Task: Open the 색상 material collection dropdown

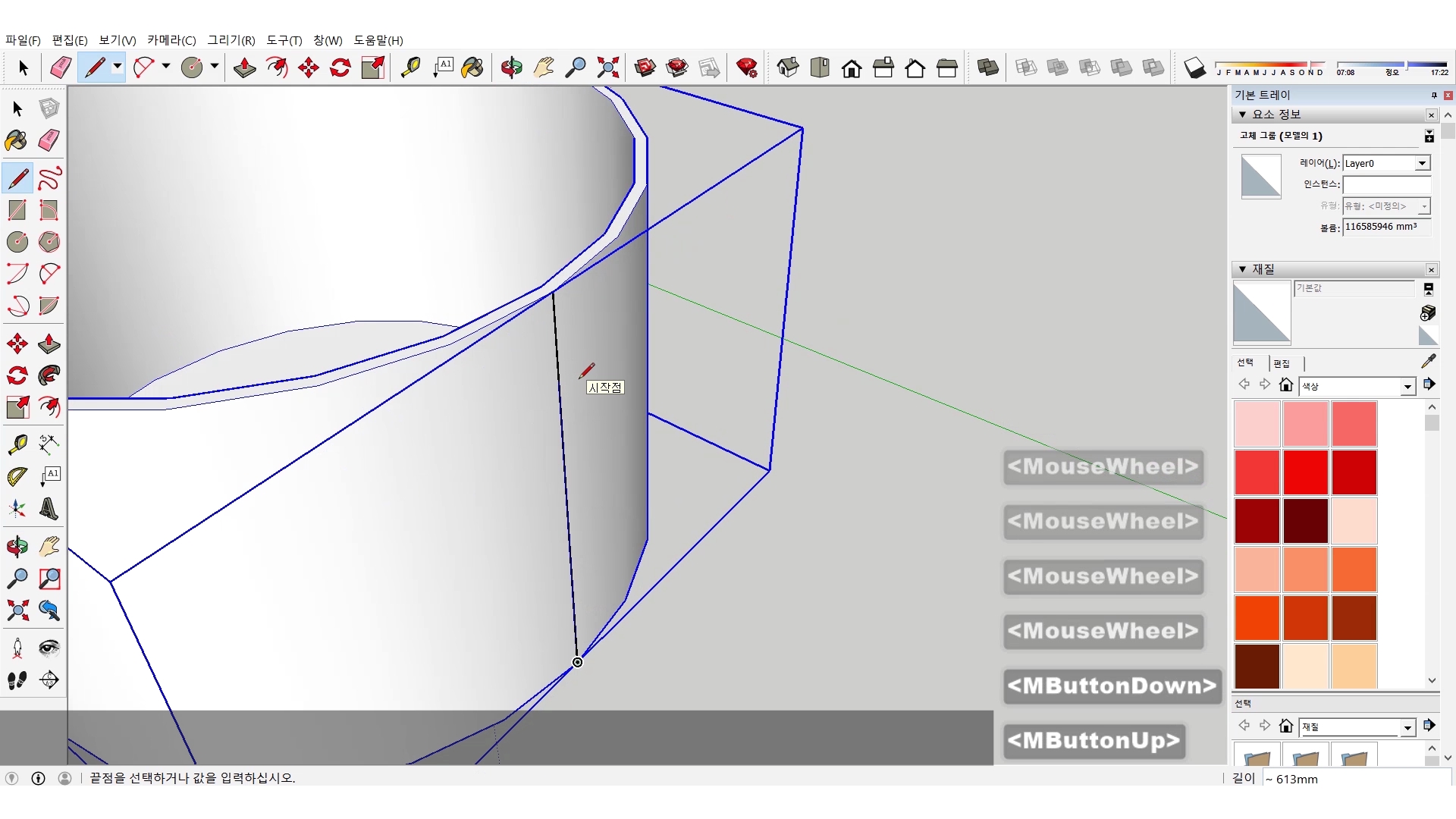Action: (1407, 387)
